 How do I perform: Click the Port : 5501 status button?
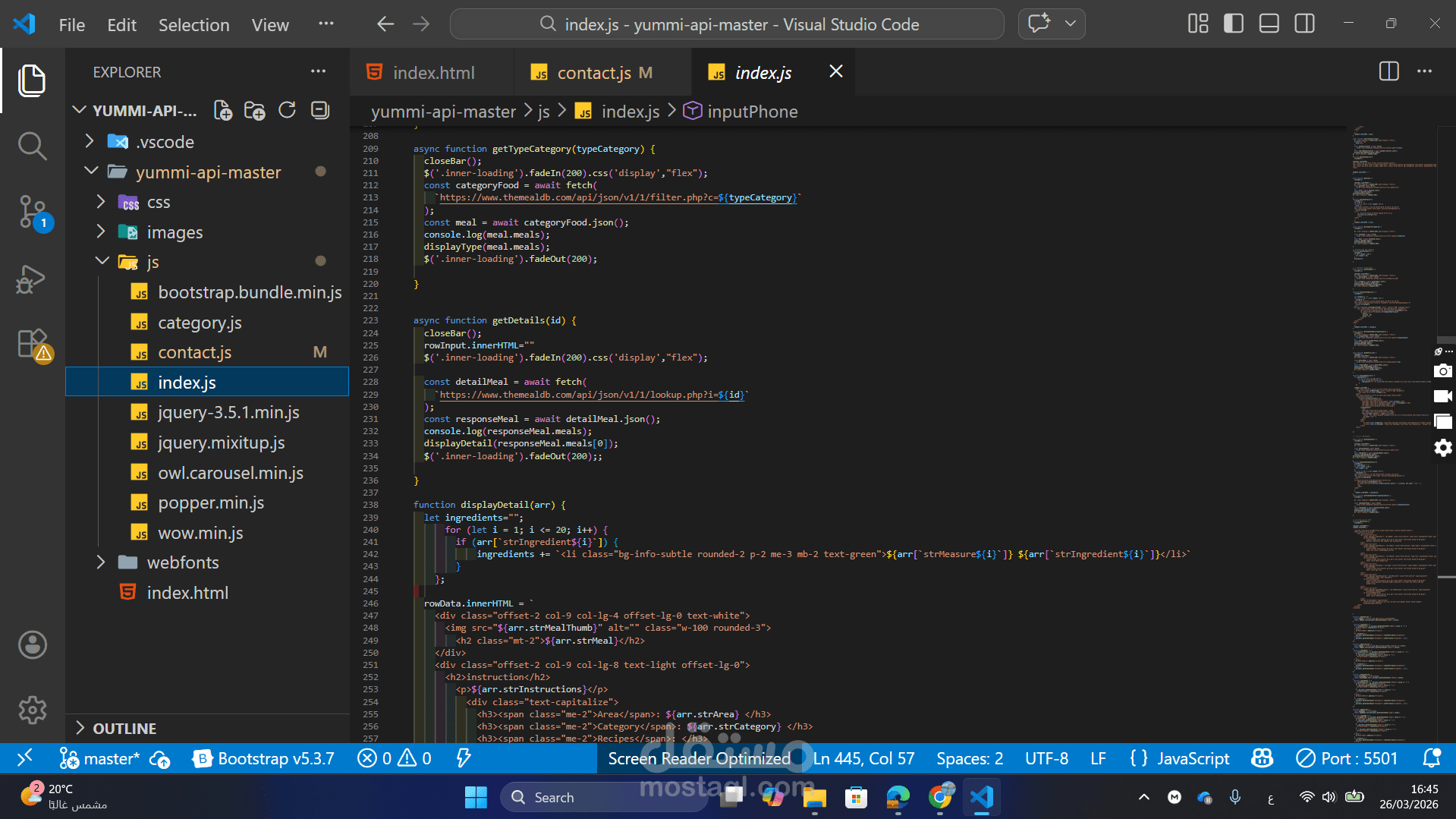click(x=1347, y=758)
